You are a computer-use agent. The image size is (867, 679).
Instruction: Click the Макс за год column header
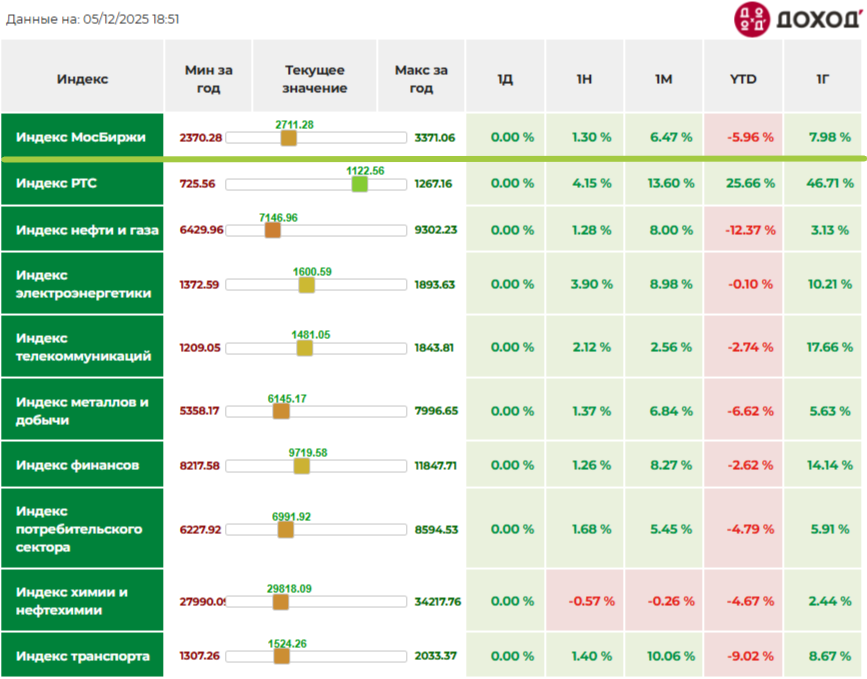click(x=421, y=76)
